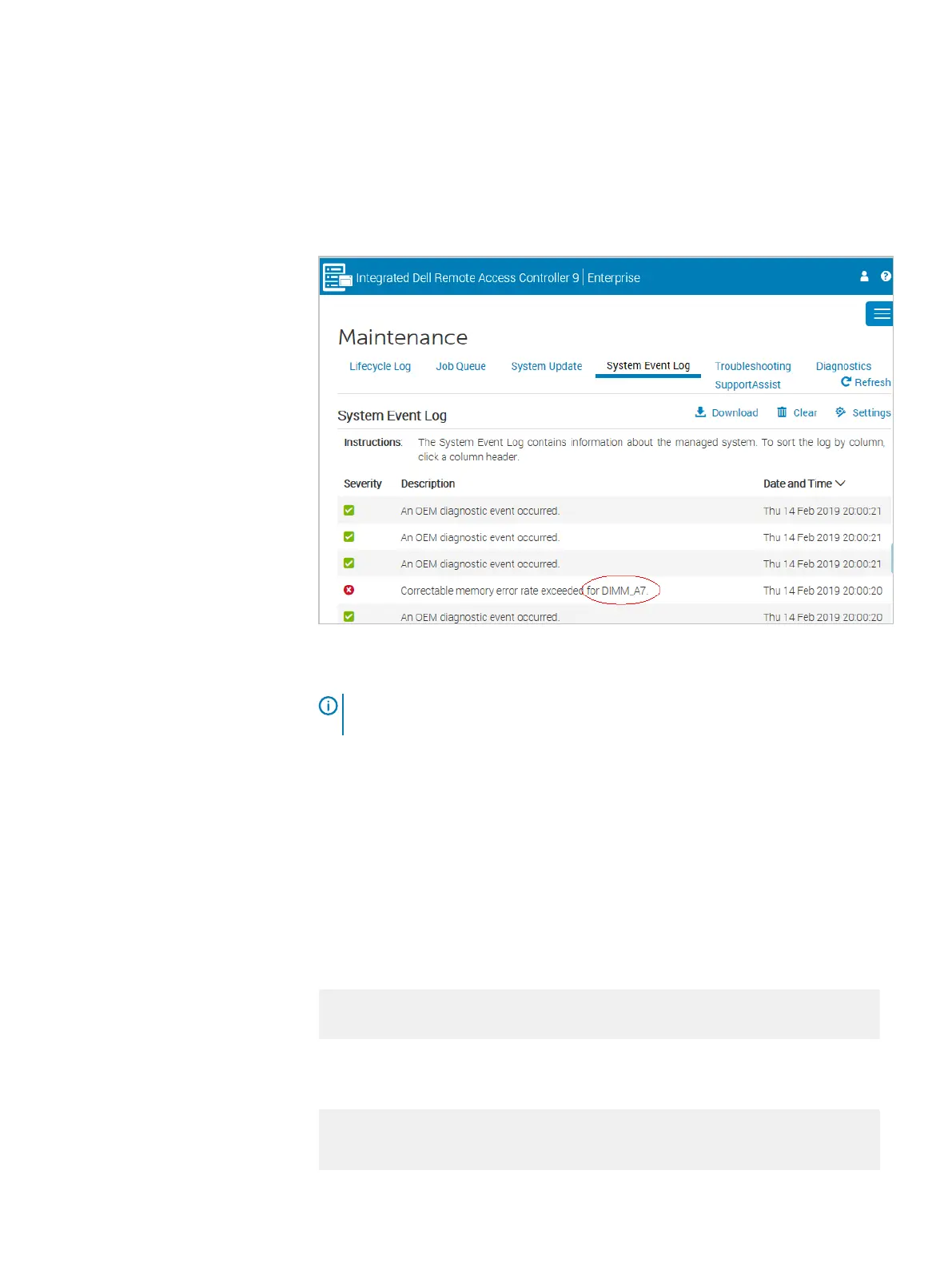Click the 'System Event Log' section heading

tap(392, 416)
